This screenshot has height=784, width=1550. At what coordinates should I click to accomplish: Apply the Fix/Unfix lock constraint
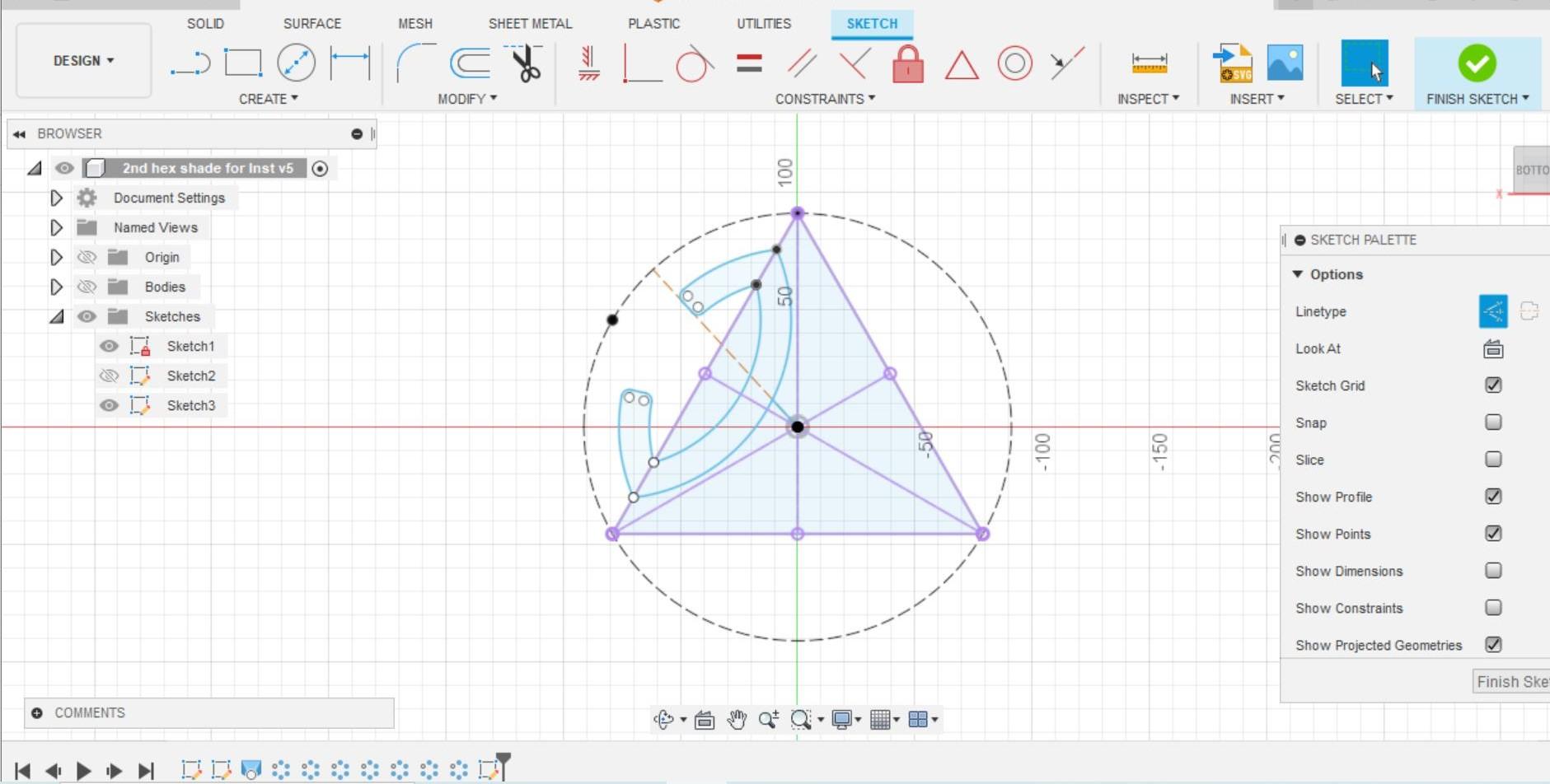click(x=908, y=63)
